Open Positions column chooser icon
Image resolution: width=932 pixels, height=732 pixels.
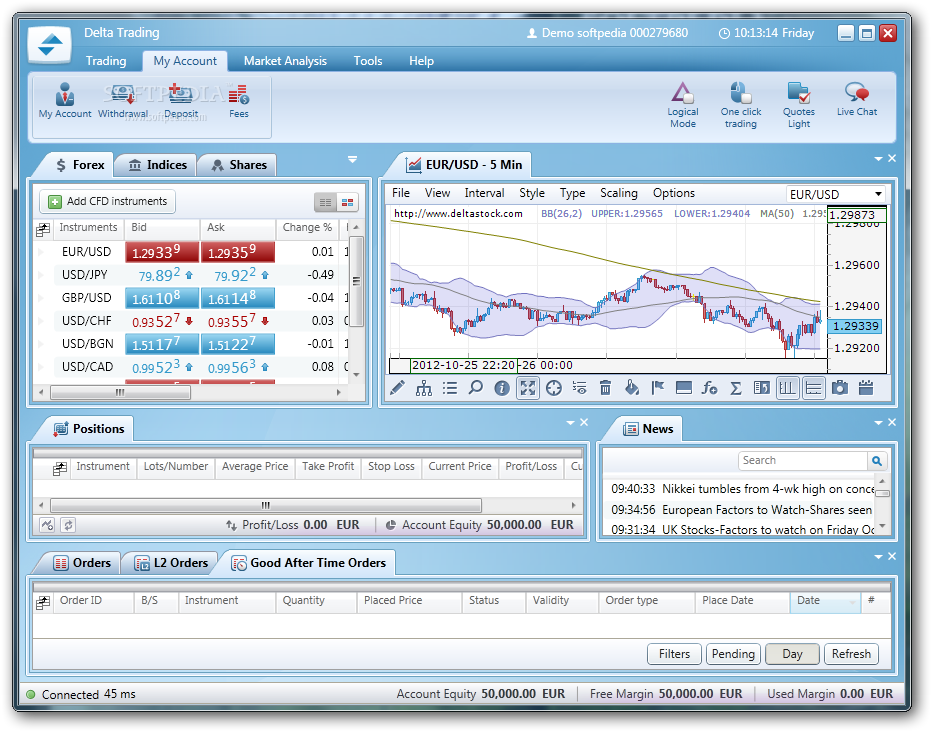[x=59, y=468]
